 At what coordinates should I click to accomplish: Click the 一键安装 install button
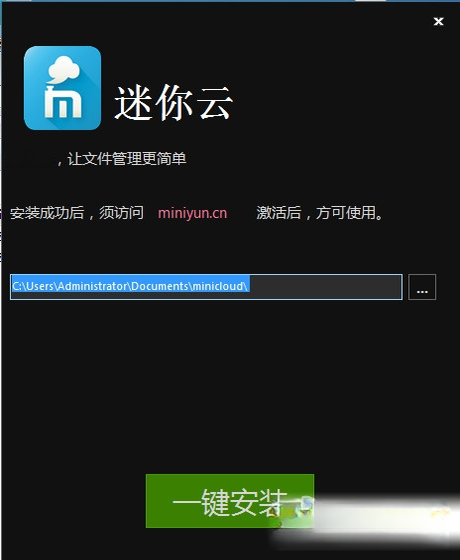[230, 500]
